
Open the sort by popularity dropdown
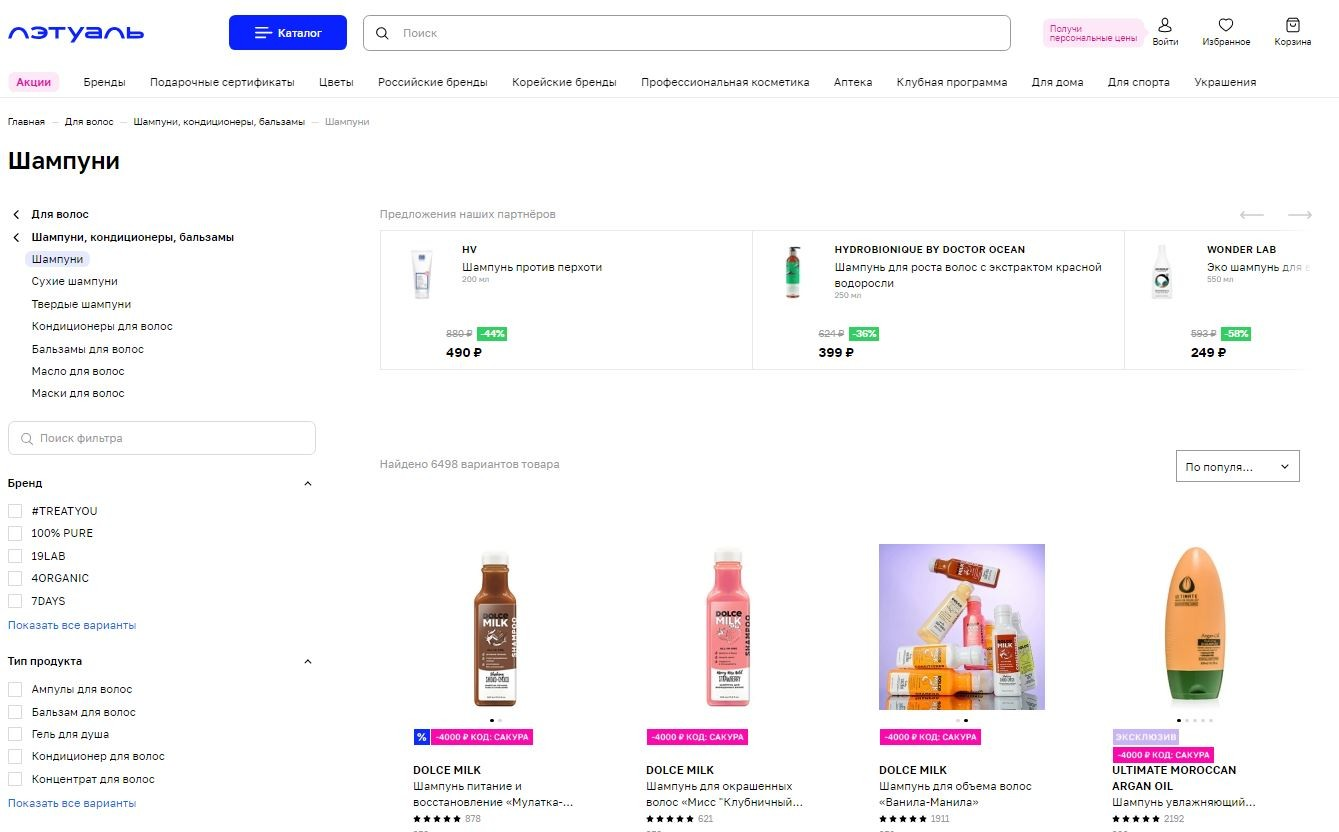coord(1238,467)
